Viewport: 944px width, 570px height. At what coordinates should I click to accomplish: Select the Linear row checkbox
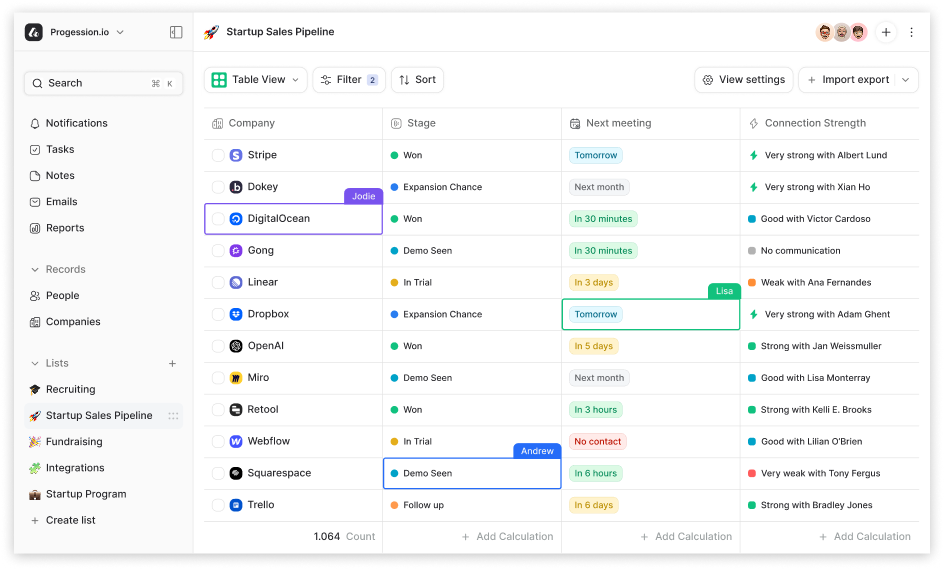[x=218, y=282]
